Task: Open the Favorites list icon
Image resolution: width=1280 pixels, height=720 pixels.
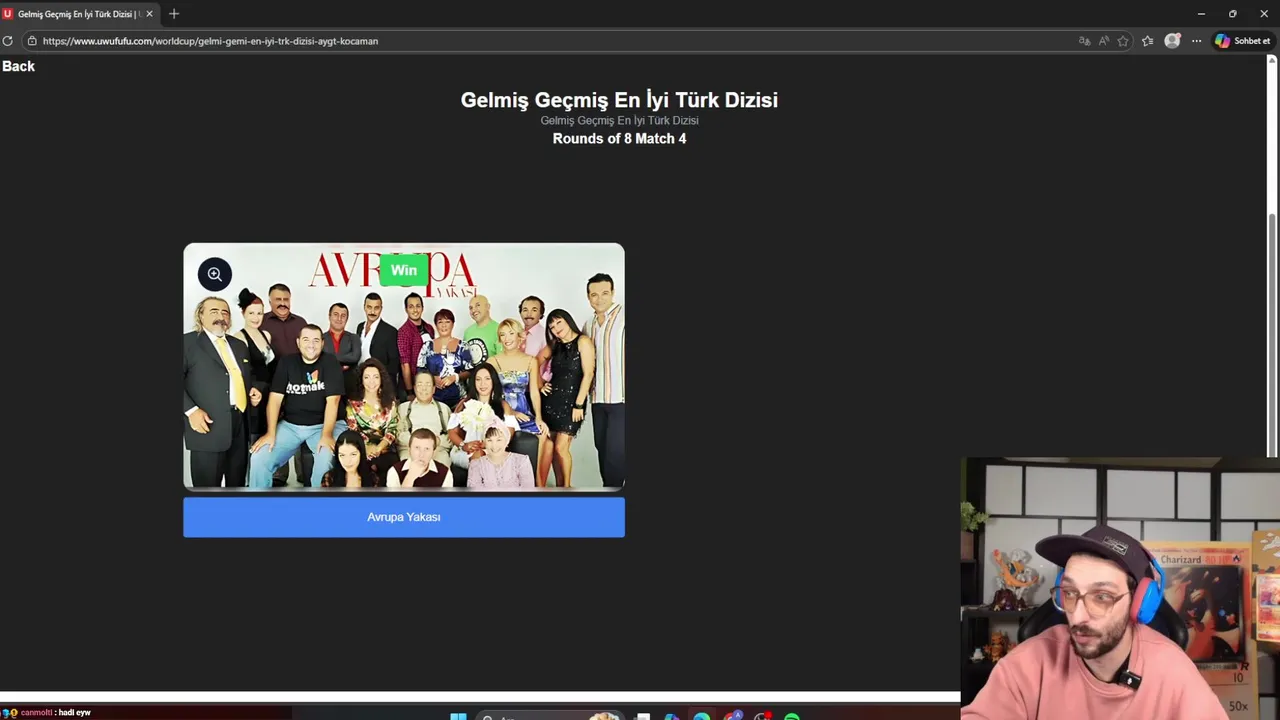Action: pyautogui.click(x=1147, y=41)
